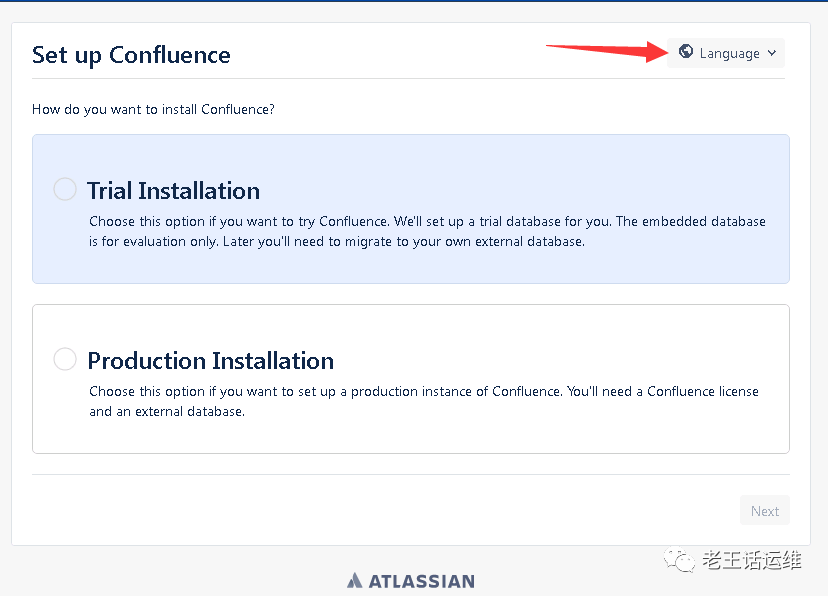
Task: Click the WeChat watermark icon
Action: tap(681, 561)
